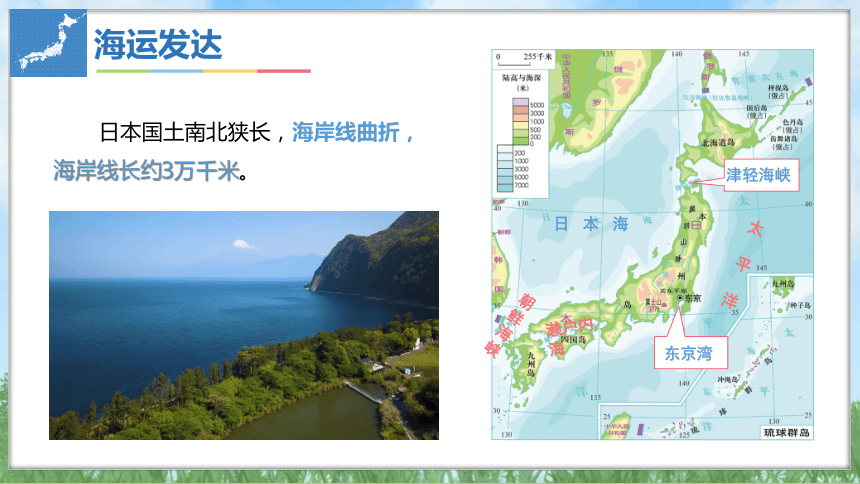The width and height of the screenshot is (860, 484).
Task: Click the 日本海 label on map
Action: tap(591, 224)
